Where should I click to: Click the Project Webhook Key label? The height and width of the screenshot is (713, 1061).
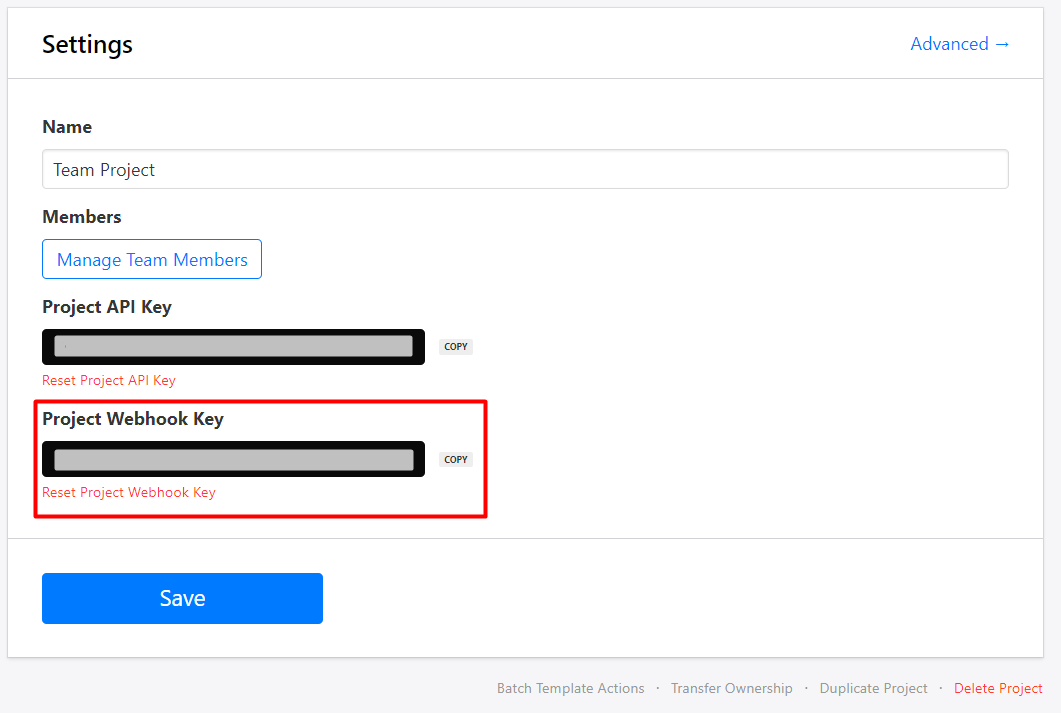(133, 419)
